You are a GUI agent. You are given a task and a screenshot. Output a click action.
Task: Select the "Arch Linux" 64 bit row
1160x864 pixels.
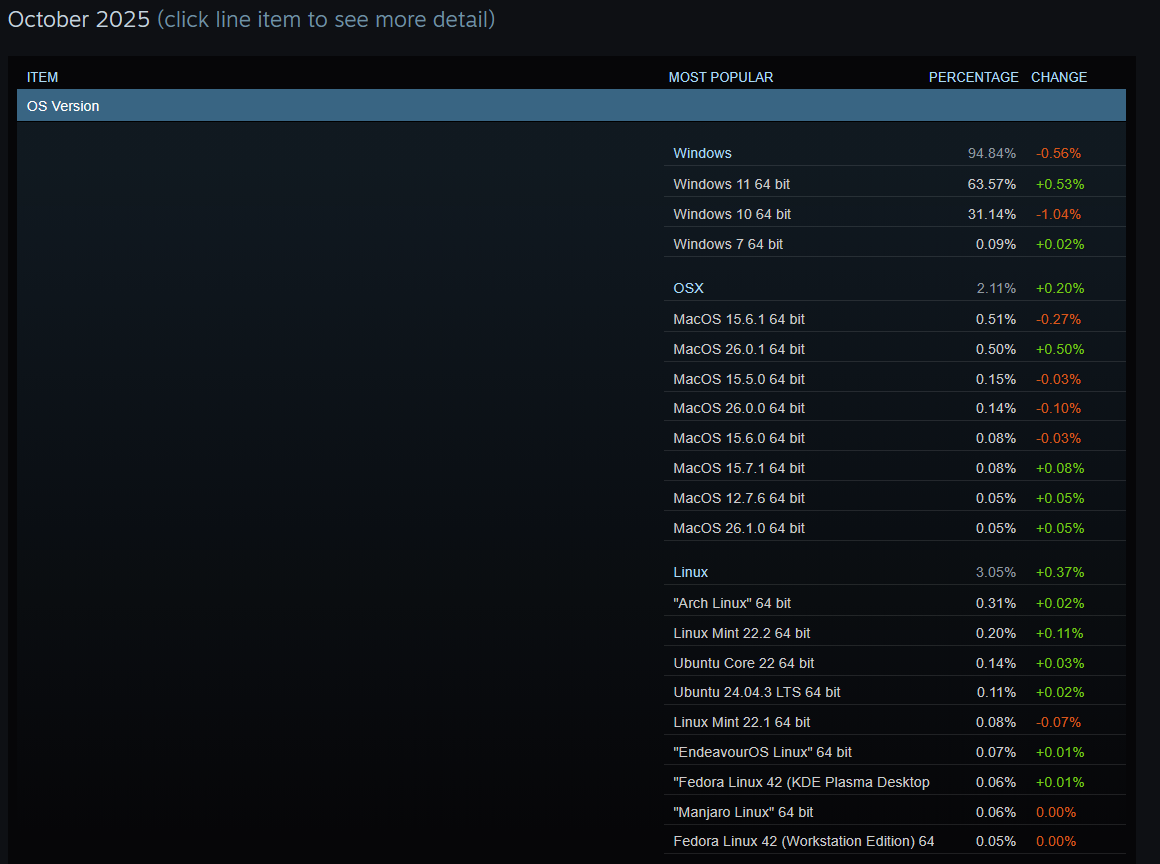(x=895, y=603)
